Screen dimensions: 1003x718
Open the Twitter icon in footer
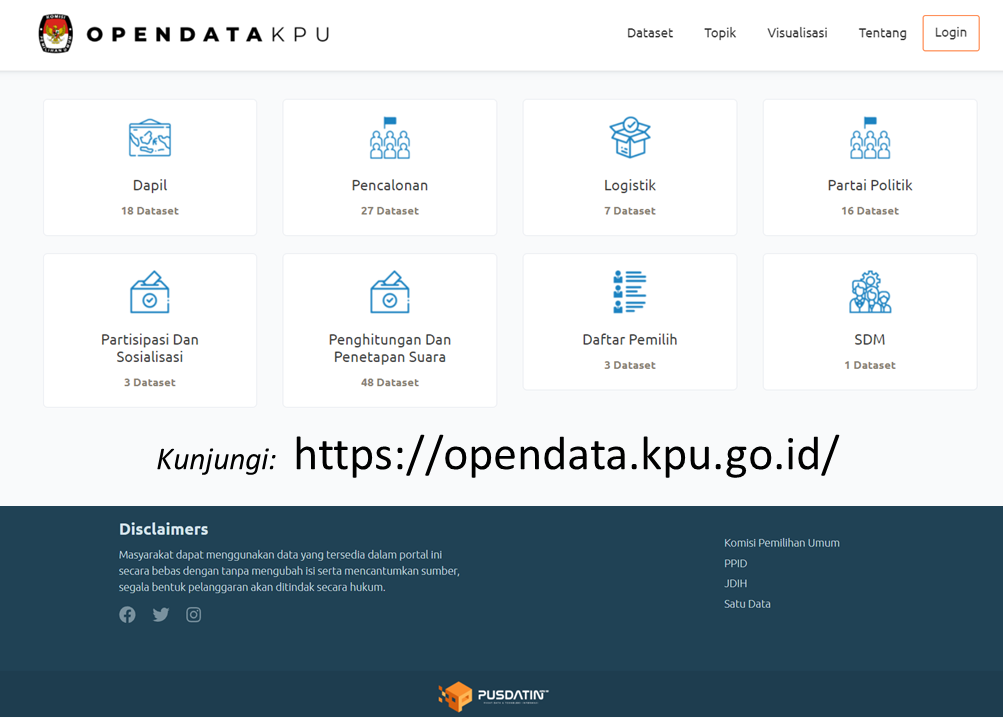(x=161, y=615)
